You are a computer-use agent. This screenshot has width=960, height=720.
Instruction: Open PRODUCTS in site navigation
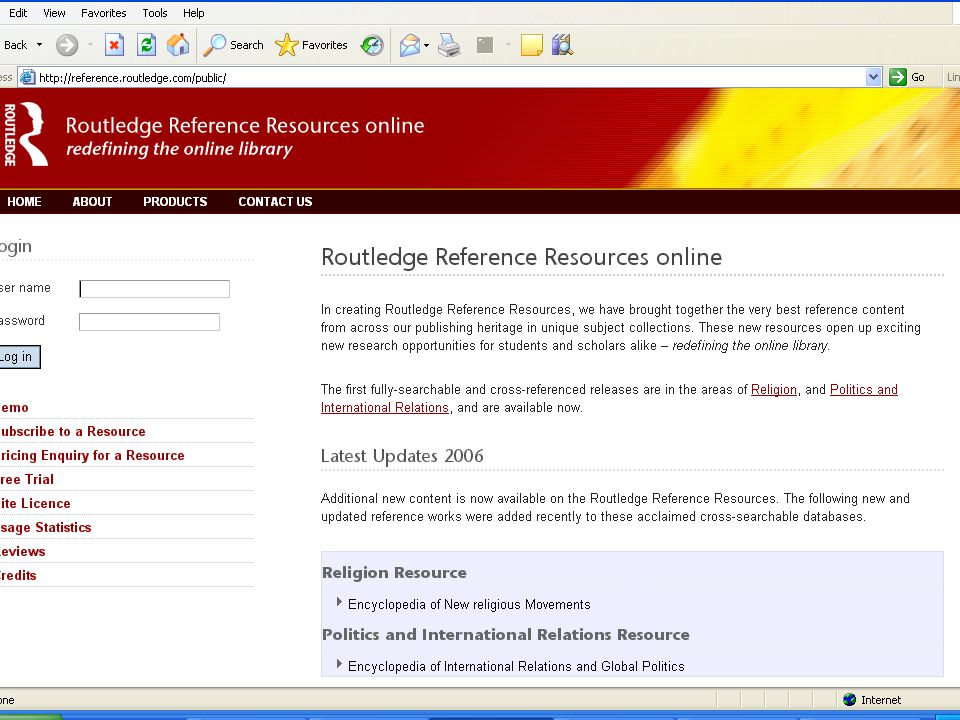pos(175,201)
